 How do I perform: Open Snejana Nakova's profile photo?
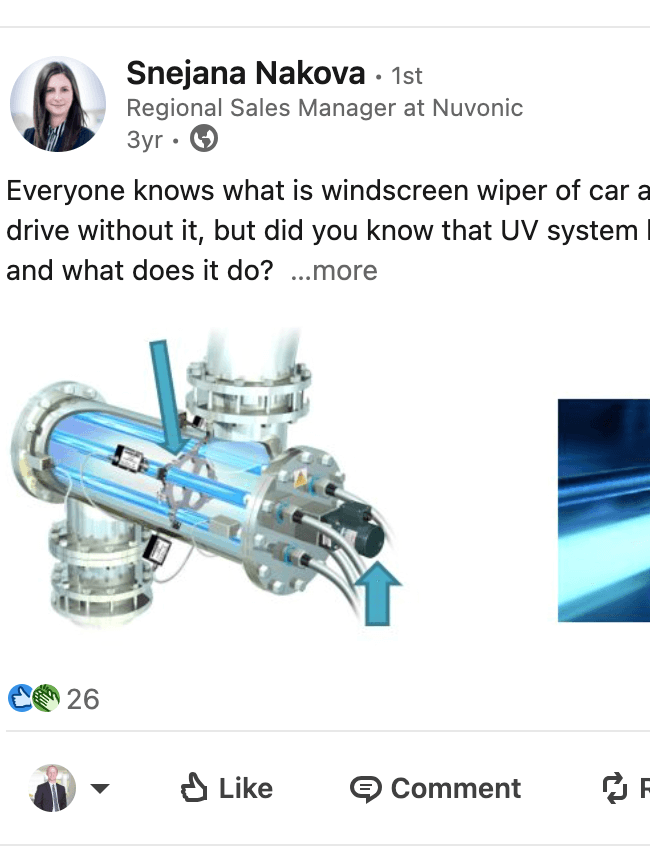click(x=58, y=104)
